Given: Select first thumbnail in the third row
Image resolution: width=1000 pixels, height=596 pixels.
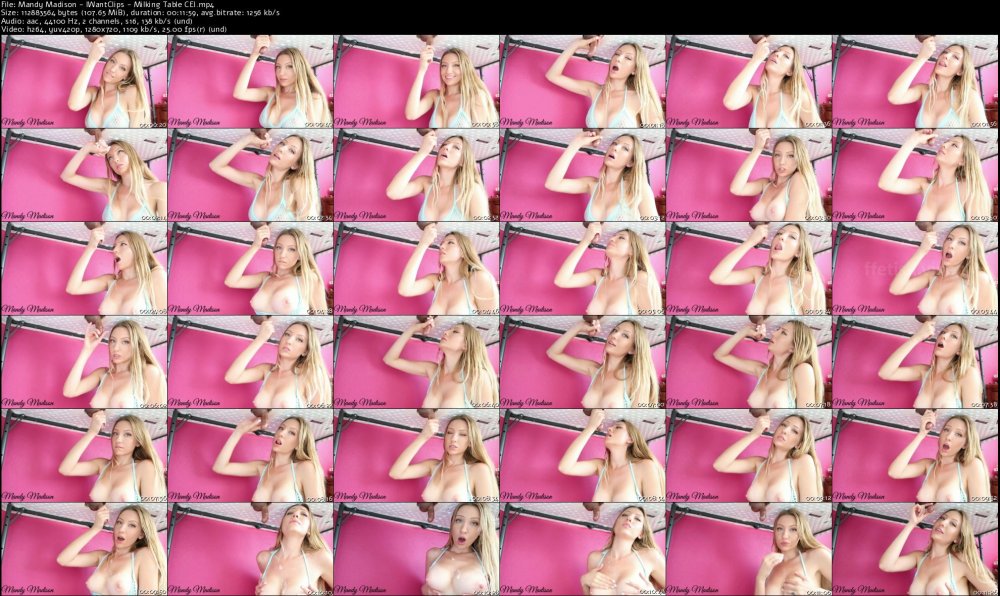Looking at the screenshot, I should click(x=84, y=268).
